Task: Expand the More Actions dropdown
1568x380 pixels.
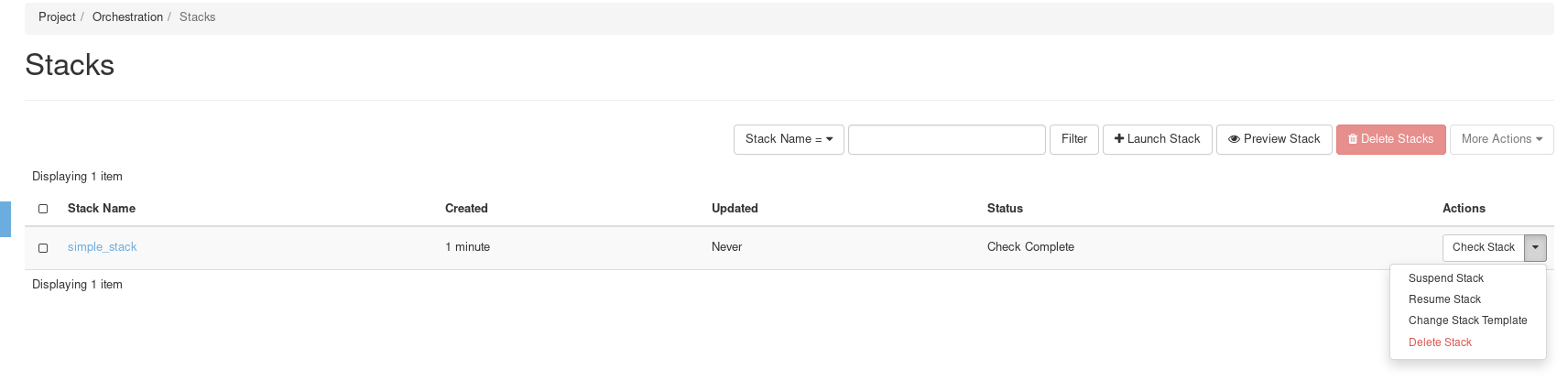Action: (x=1501, y=139)
